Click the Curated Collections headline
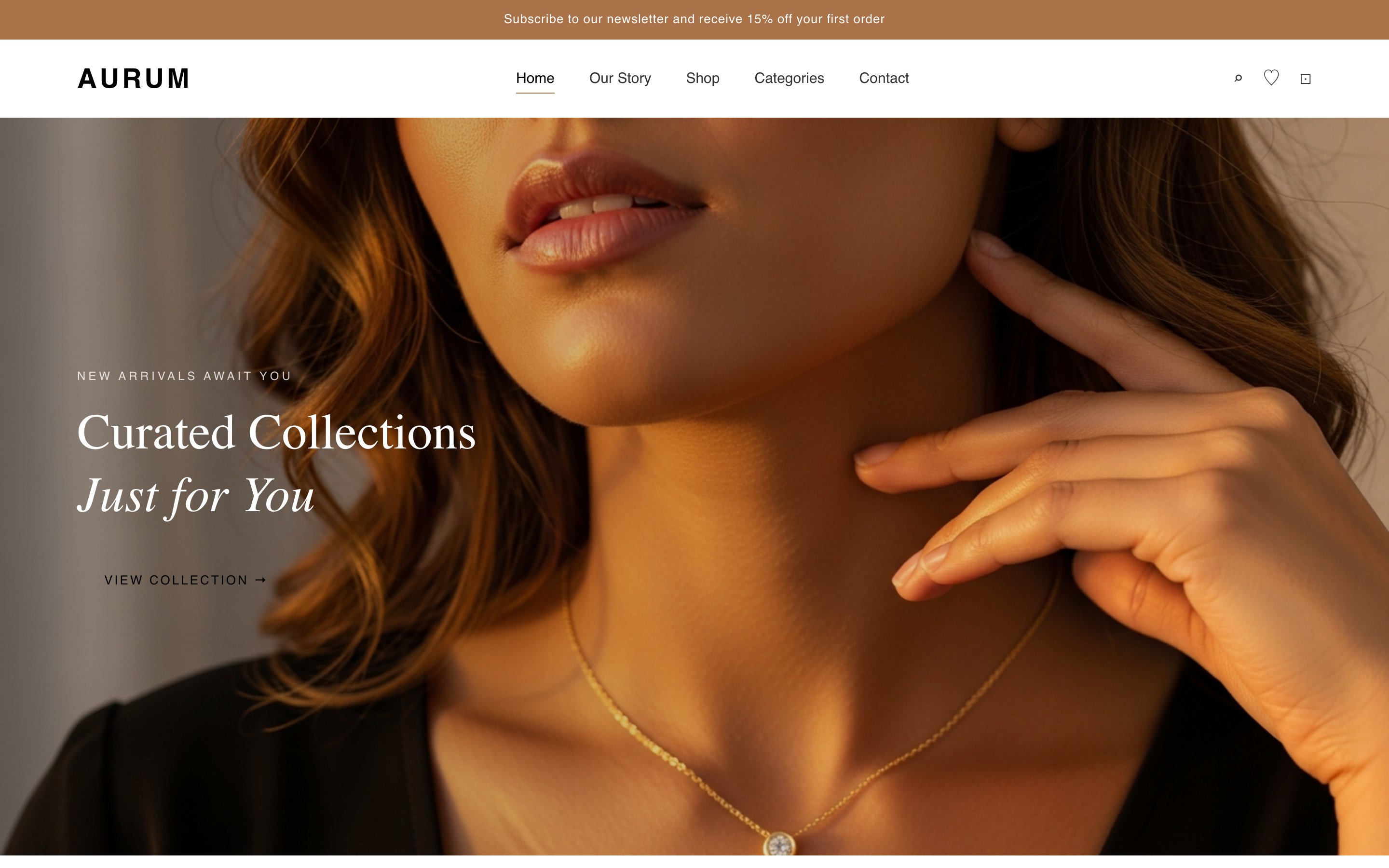 coord(276,432)
